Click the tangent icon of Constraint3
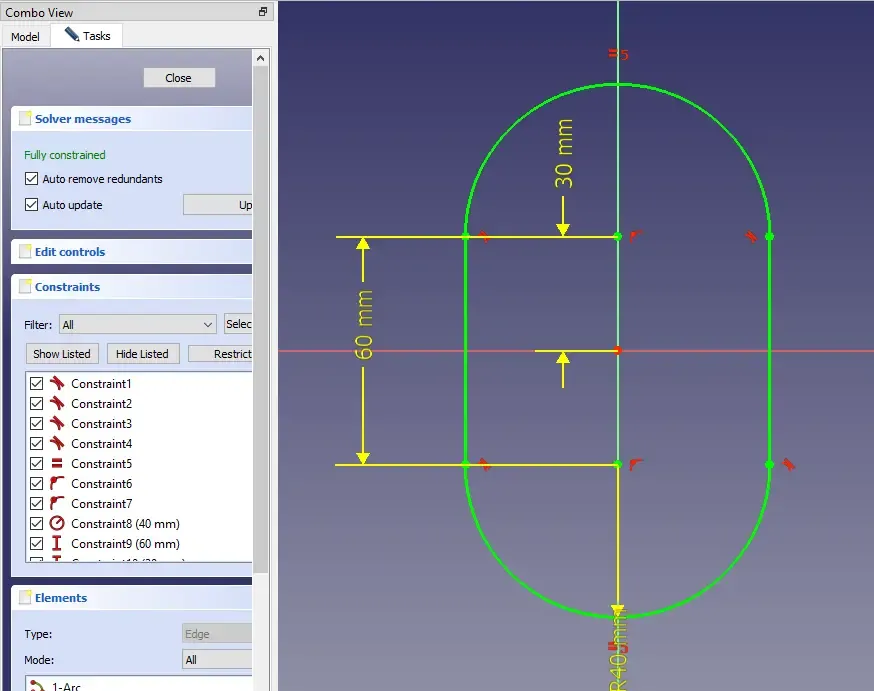 click(57, 424)
